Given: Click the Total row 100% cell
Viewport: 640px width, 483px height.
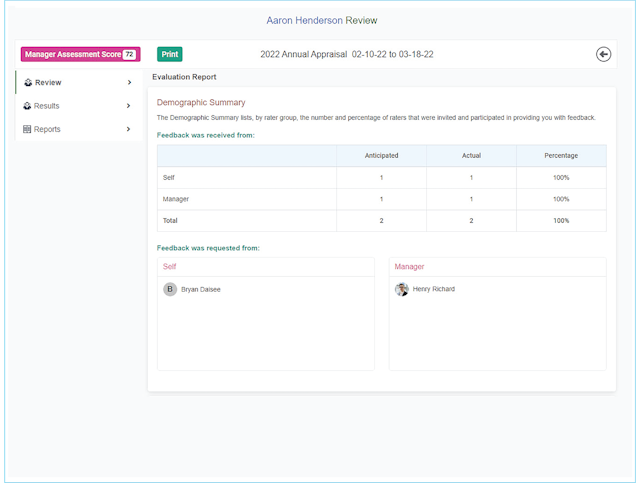Looking at the screenshot, I should (x=561, y=220).
